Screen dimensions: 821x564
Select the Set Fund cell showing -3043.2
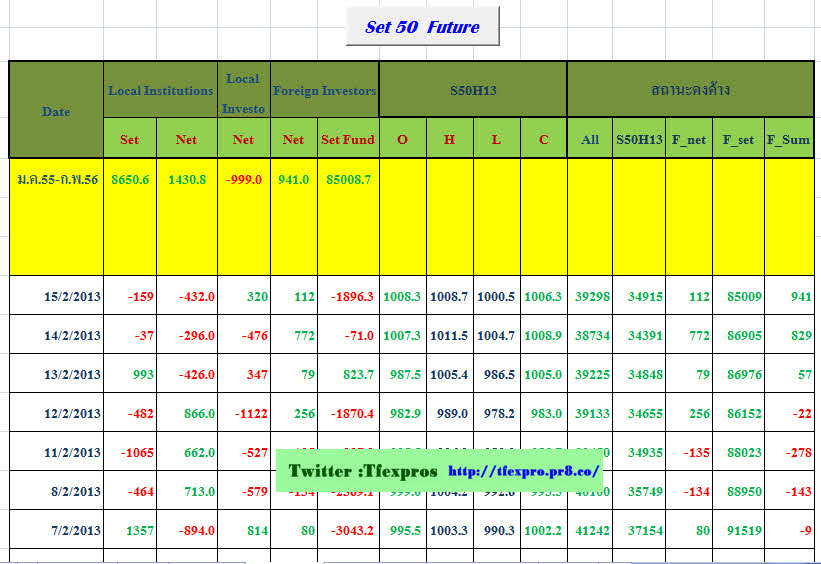(348, 531)
